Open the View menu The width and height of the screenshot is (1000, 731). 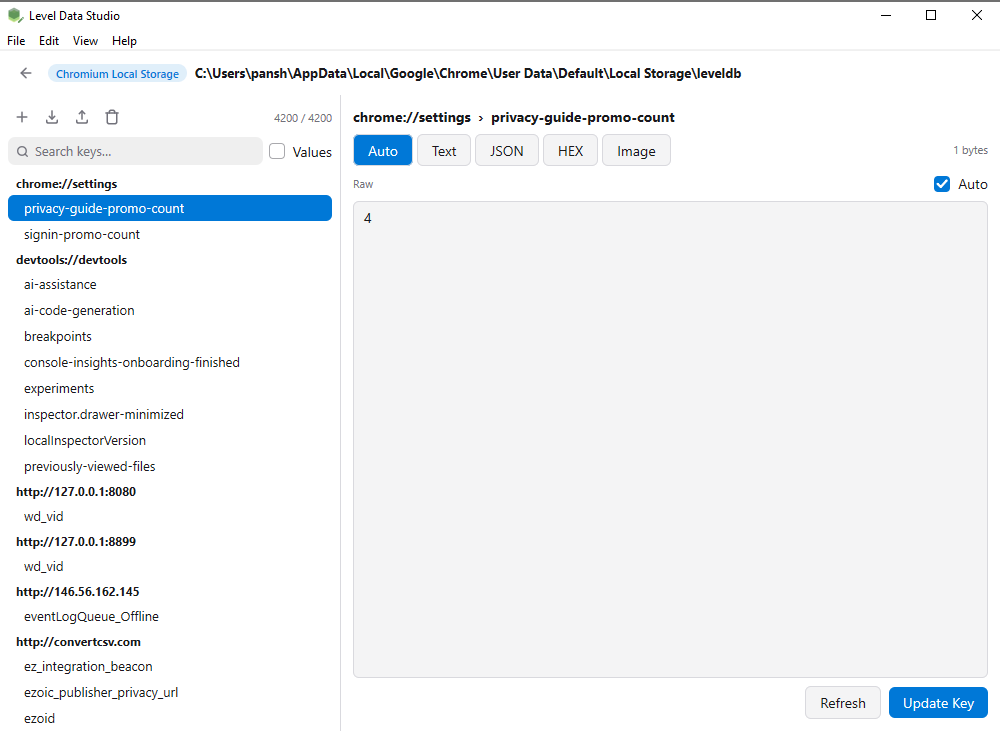85,41
